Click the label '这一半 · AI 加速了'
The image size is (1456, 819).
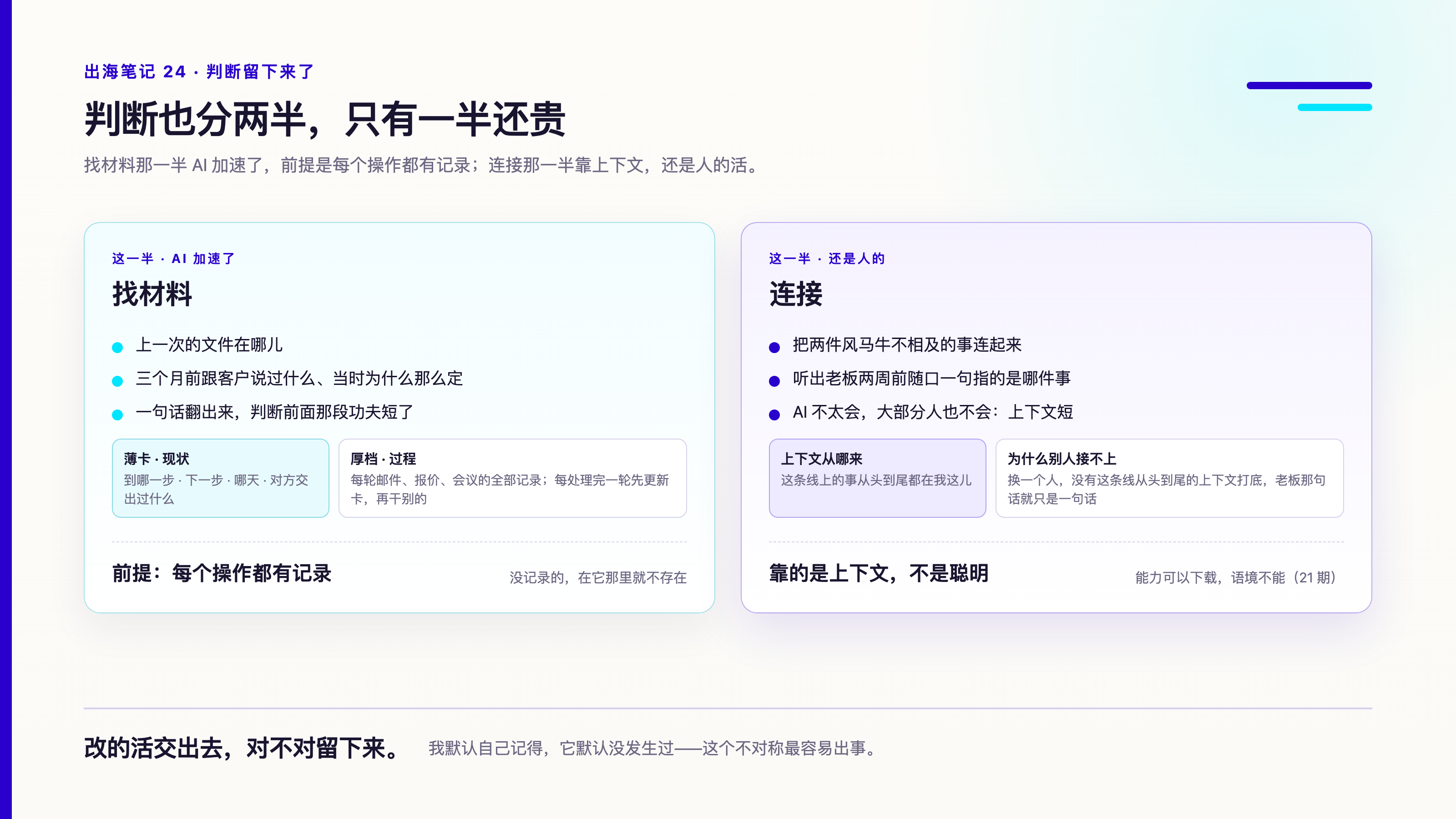[173, 258]
